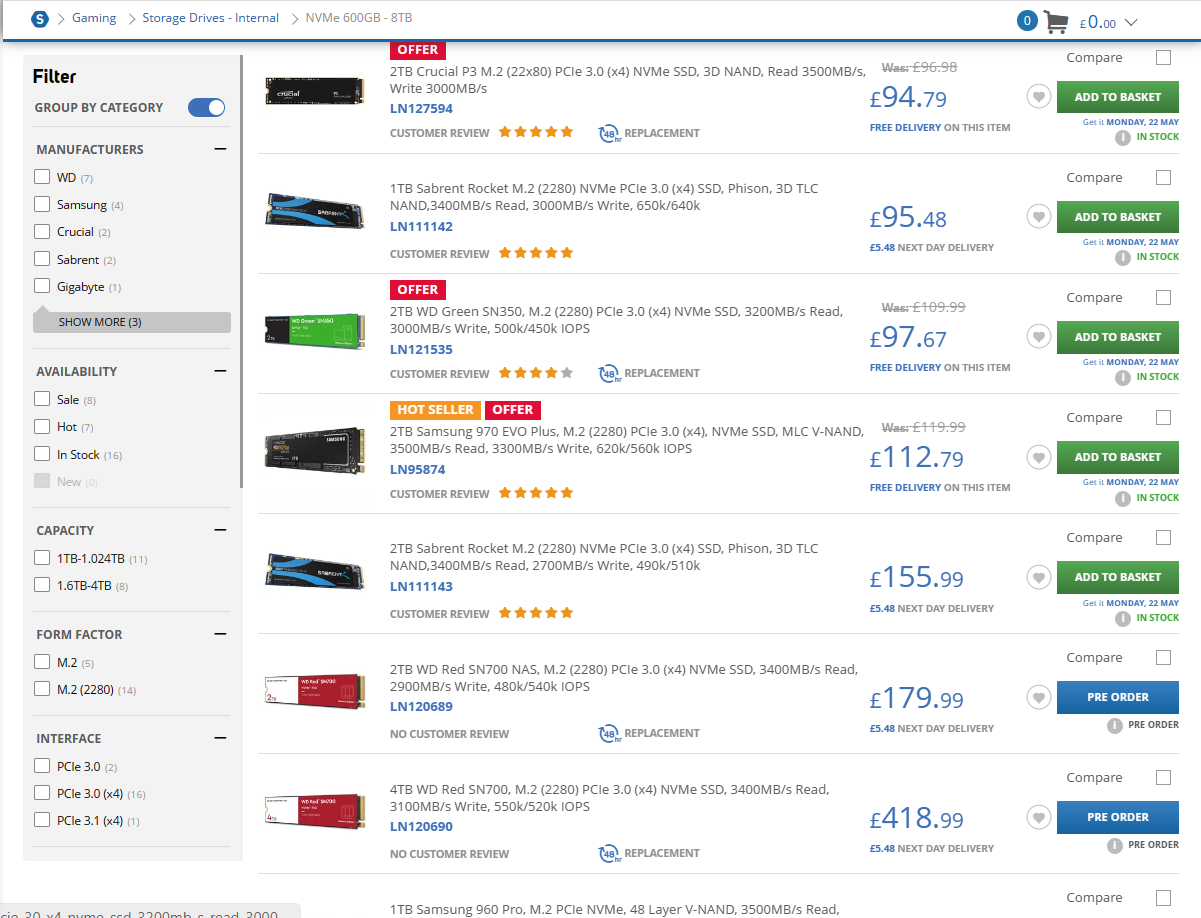Viewport: 1201px width, 918px height.
Task: Open the Gaming breadcrumb link
Action: click(94, 18)
